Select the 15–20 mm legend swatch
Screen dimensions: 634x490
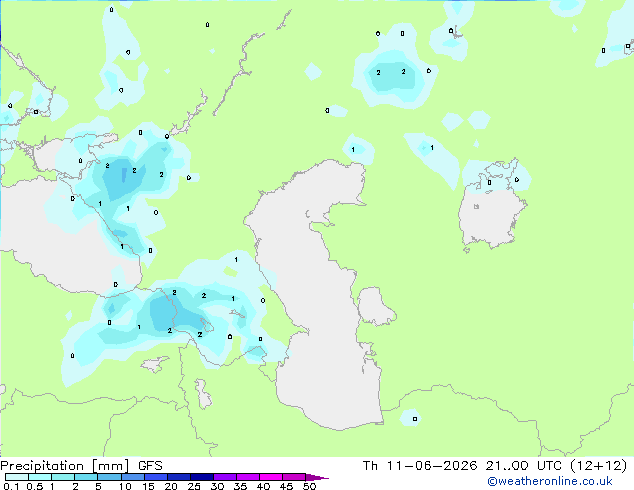[x=156, y=477]
